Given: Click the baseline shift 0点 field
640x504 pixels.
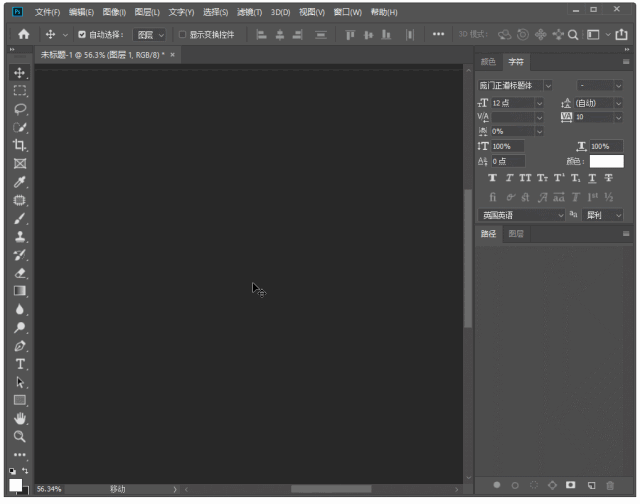Looking at the screenshot, I should tap(508, 161).
